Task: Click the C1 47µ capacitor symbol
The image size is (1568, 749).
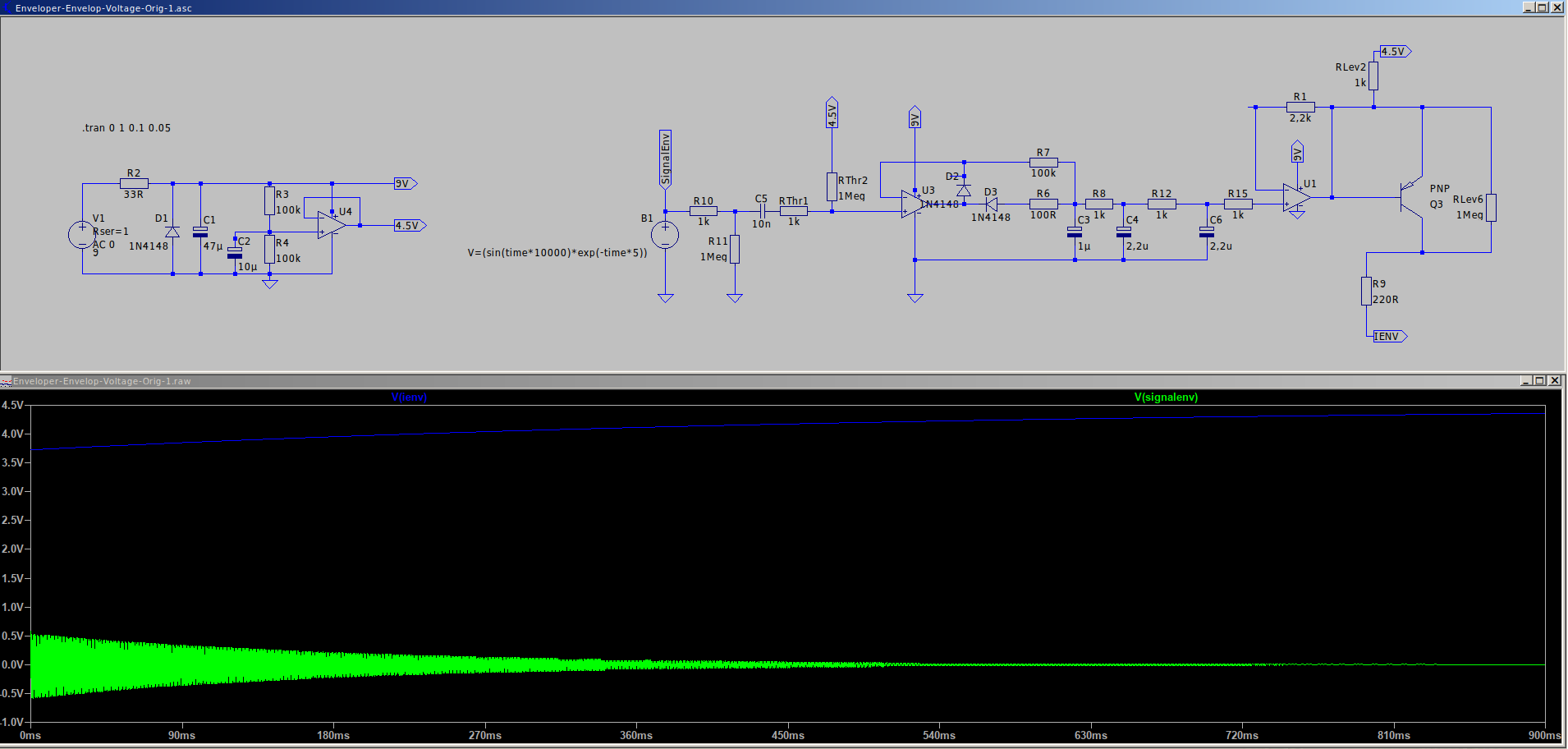Action: (200, 232)
